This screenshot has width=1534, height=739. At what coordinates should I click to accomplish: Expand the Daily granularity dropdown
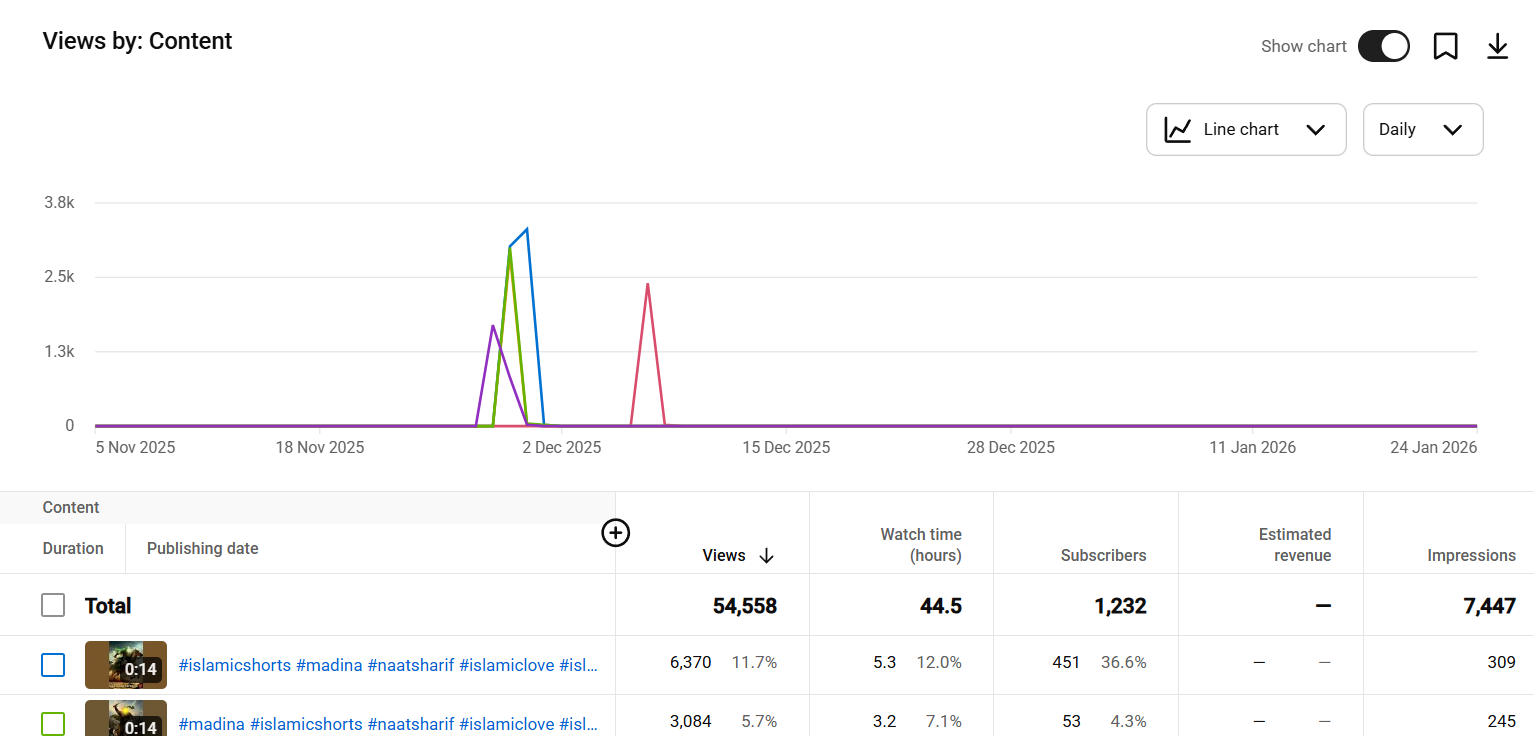click(1422, 130)
